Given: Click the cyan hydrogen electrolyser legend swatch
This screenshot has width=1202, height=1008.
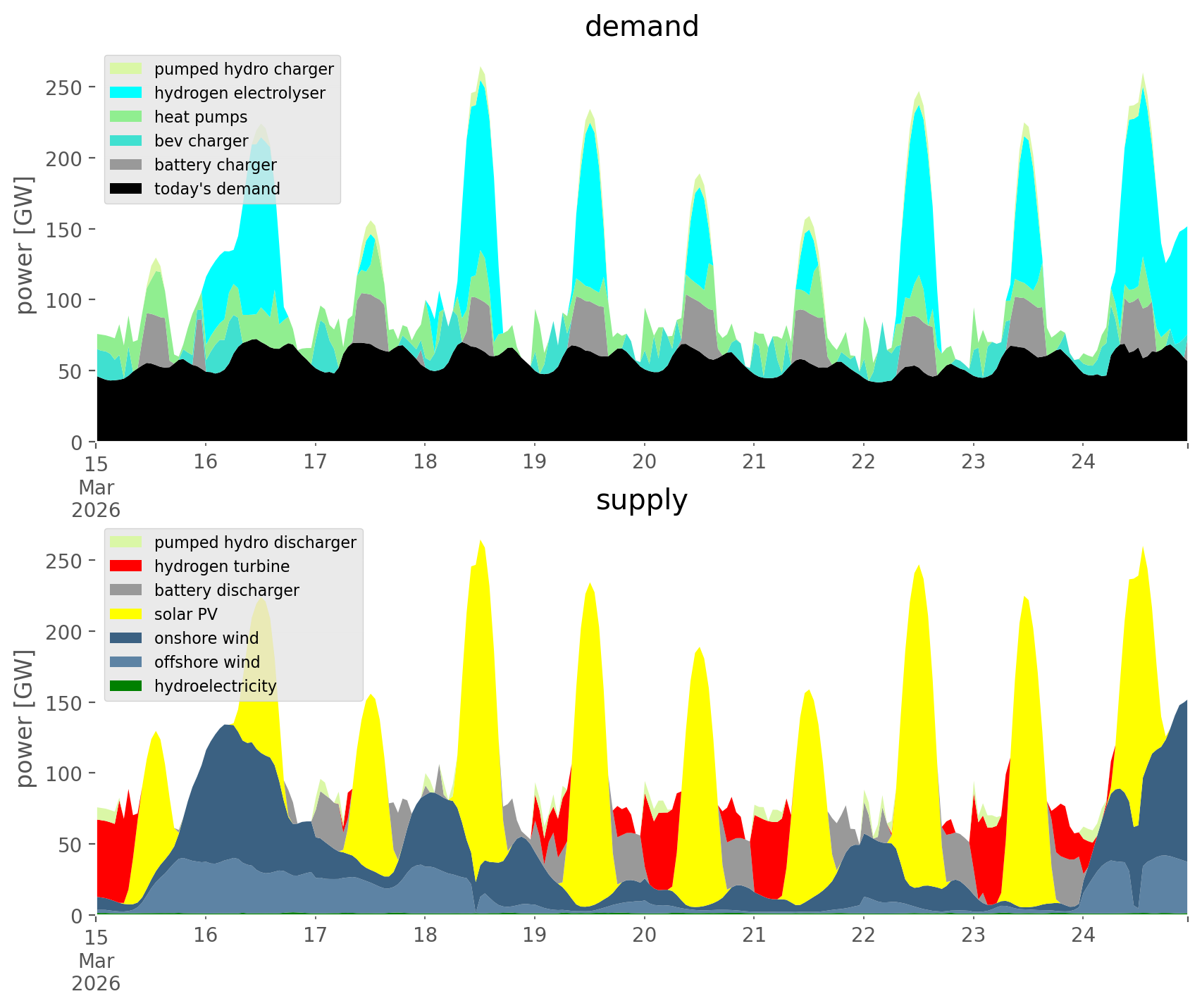Looking at the screenshot, I should coord(127,93).
